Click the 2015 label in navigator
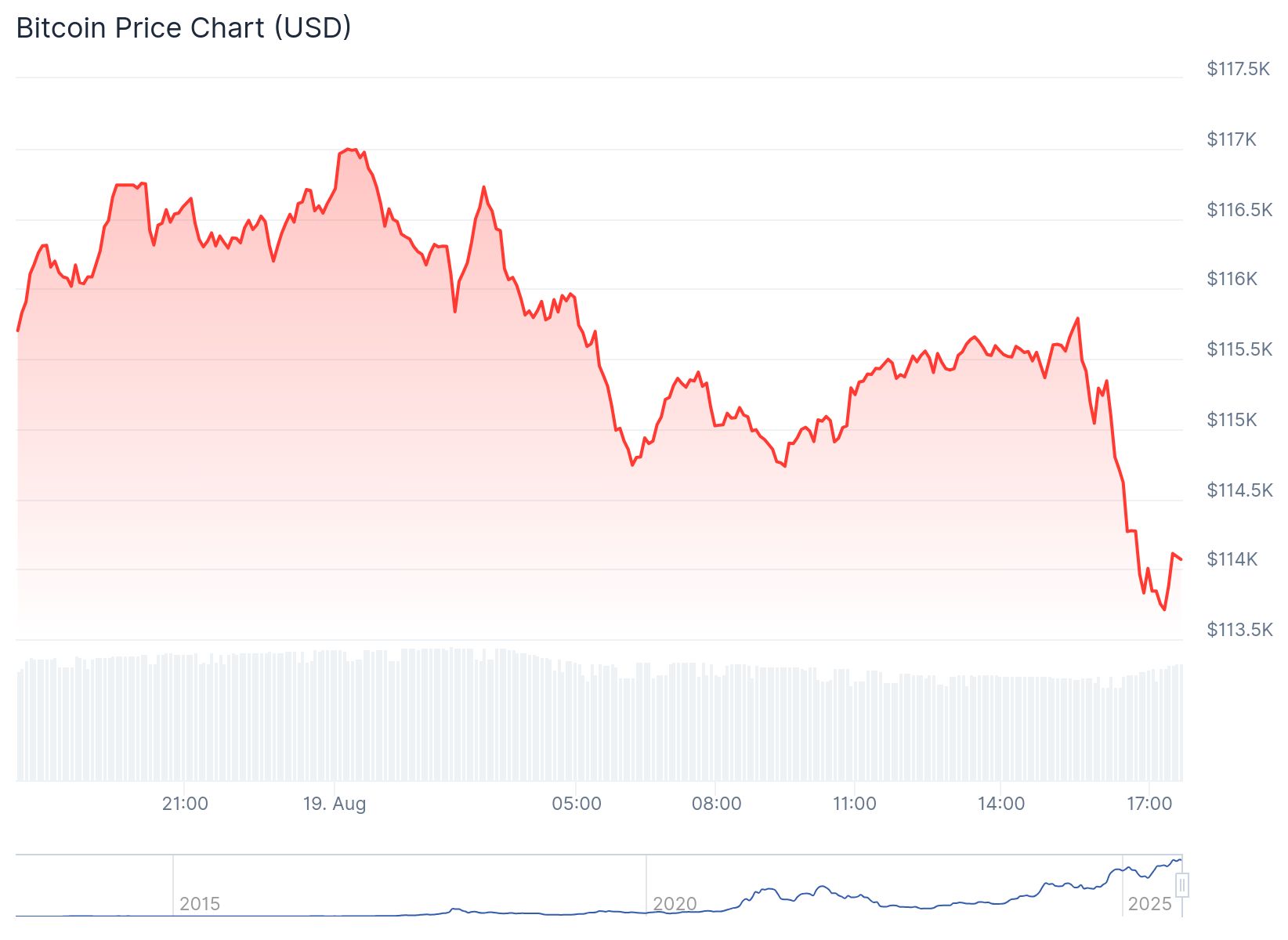The image size is (1288, 940). click(x=200, y=904)
